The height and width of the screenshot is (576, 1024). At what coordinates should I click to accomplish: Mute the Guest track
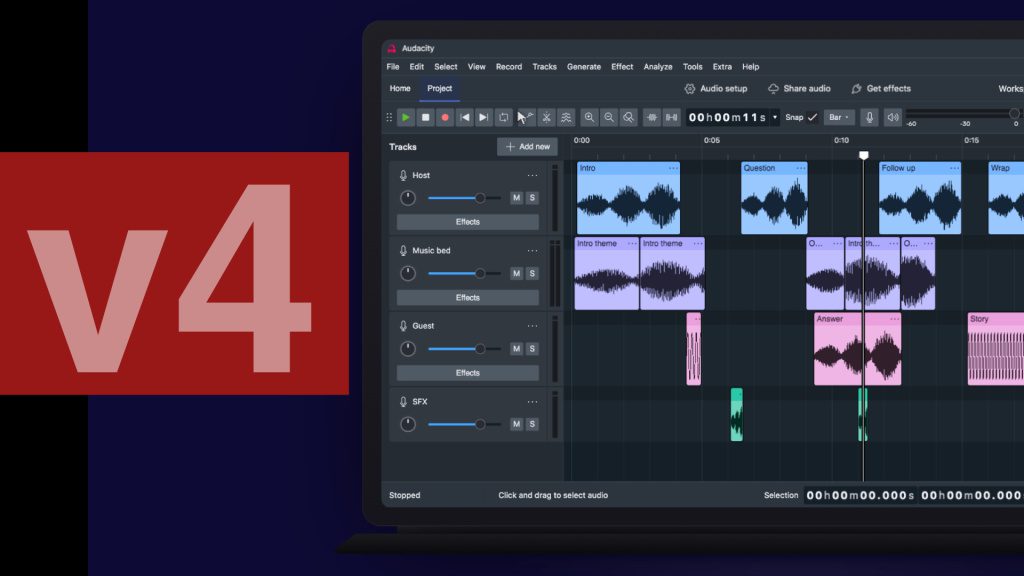click(x=517, y=349)
